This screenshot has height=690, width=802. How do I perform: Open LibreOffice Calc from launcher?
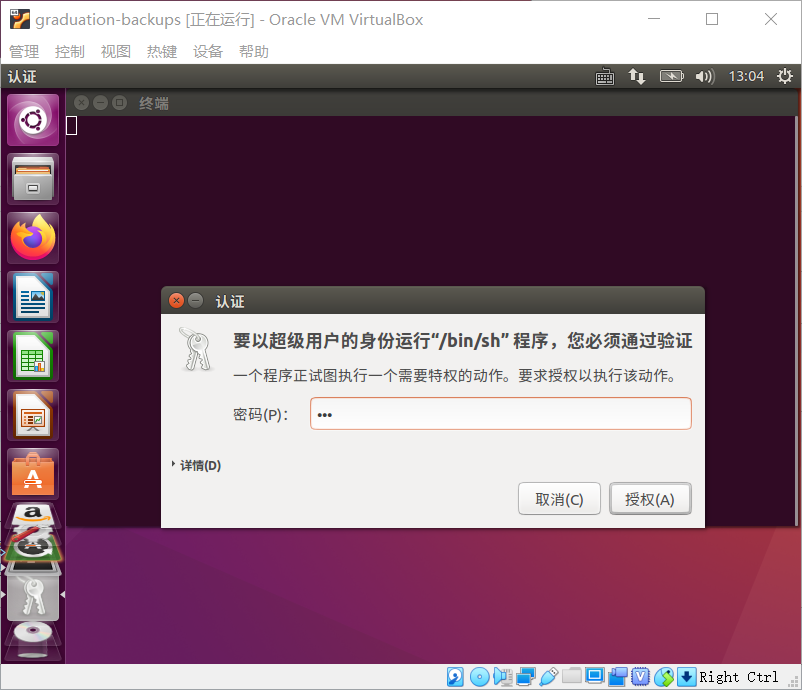(x=33, y=357)
